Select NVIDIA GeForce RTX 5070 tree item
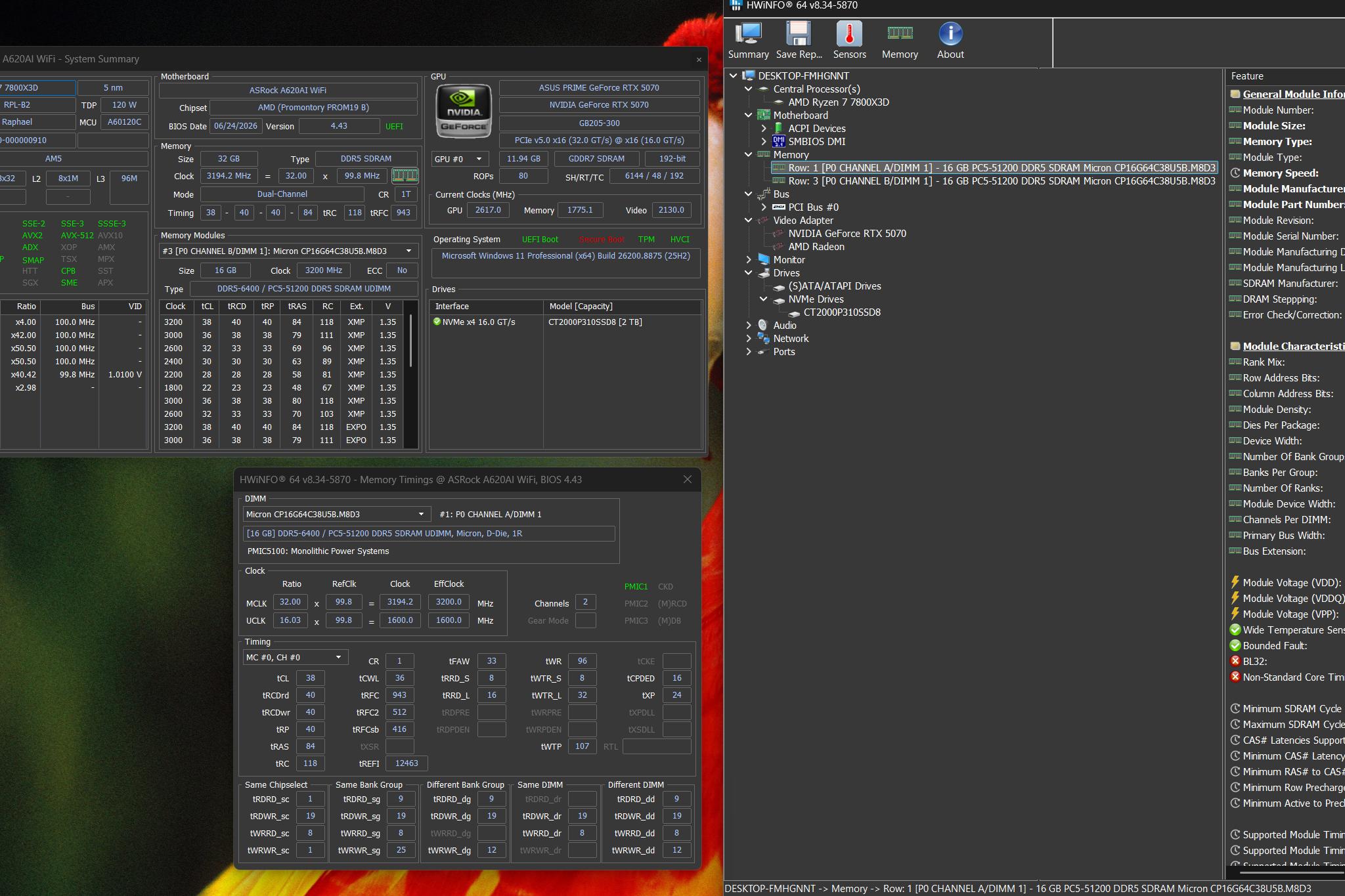Viewport: 1345px width, 896px height. coord(847,234)
